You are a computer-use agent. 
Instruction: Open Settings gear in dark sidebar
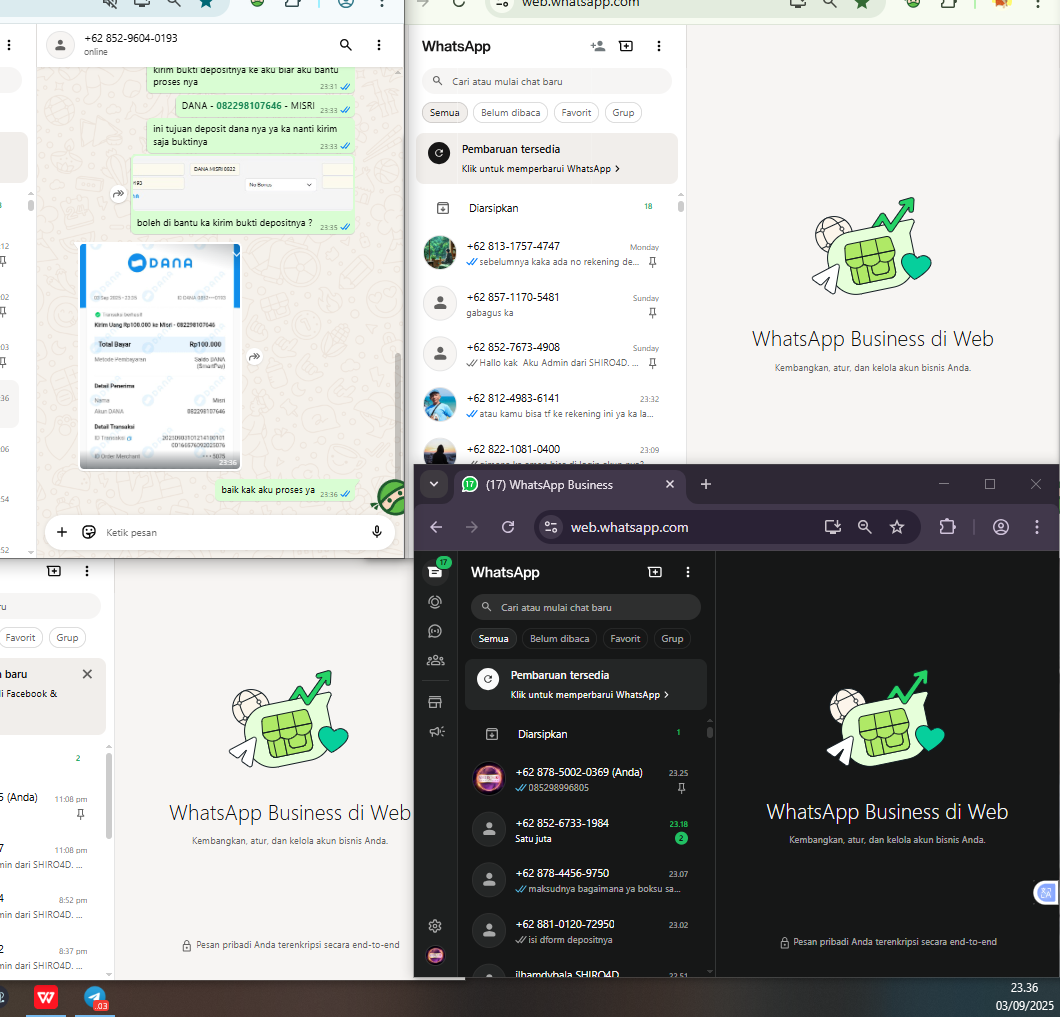coord(435,926)
